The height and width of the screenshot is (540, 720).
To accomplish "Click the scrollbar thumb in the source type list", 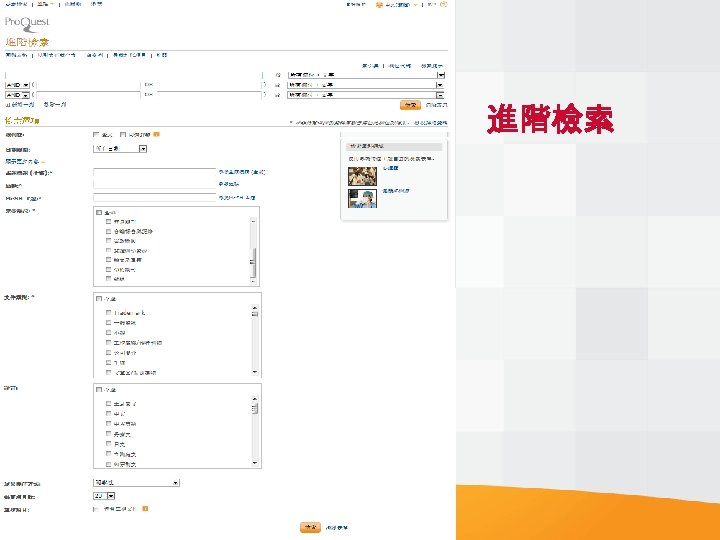I will pos(253,261).
